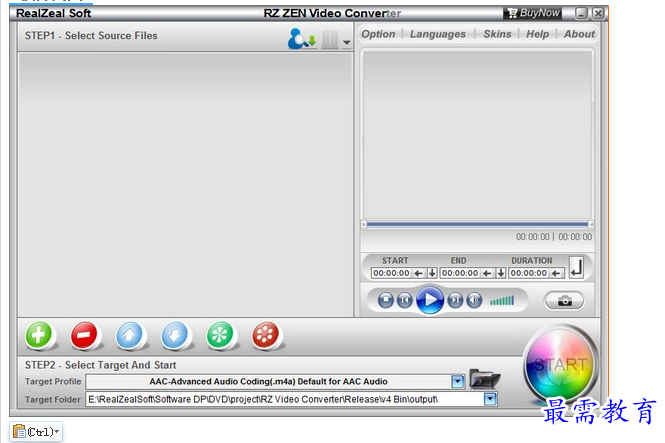The width and height of the screenshot is (665, 443).
Task: Click the BuyNow button
Action: (534, 13)
